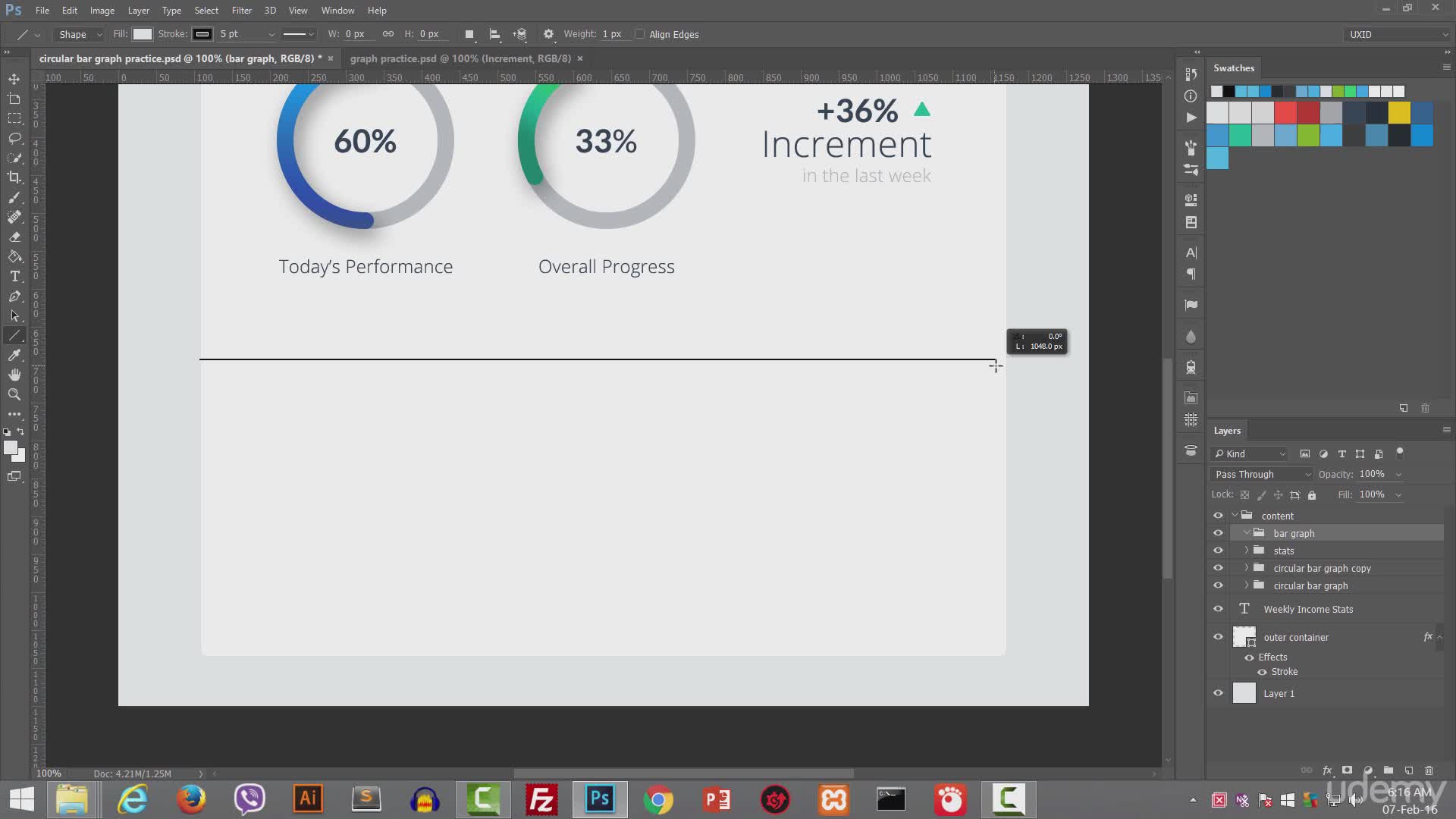Select the Pen tool

point(14,296)
